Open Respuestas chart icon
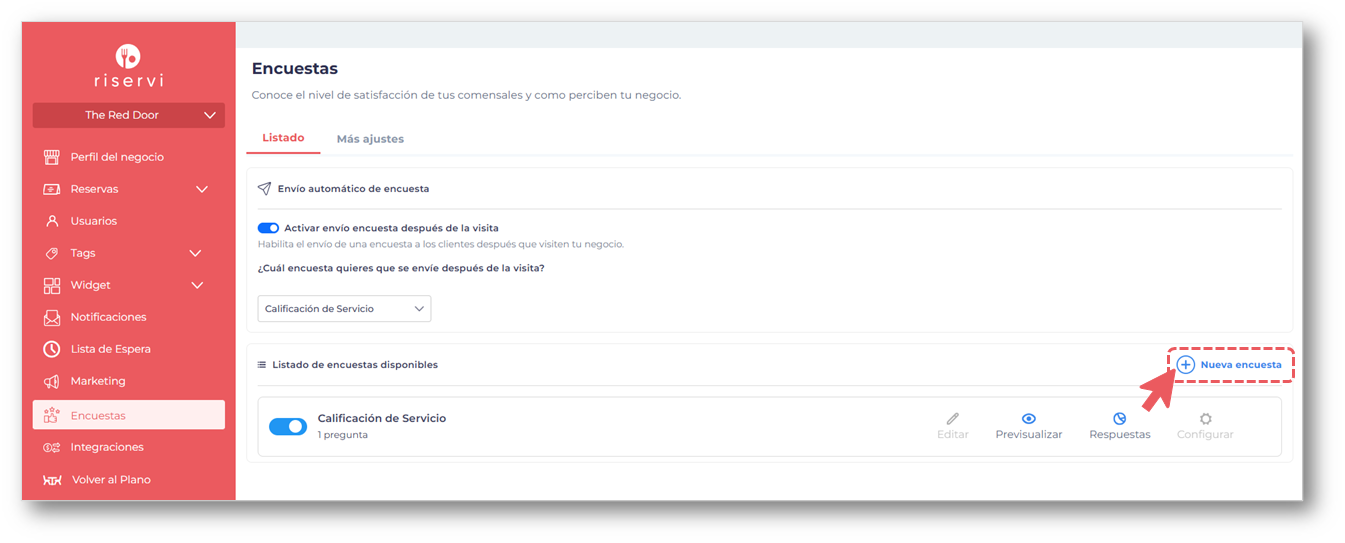Viewport: 1345px width, 543px height. tap(1119, 419)
